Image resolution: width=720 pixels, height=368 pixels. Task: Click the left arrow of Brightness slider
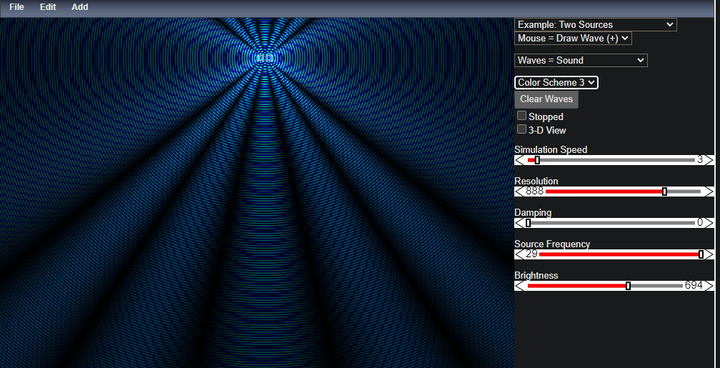pyautogui.click(x=518, y=286)
